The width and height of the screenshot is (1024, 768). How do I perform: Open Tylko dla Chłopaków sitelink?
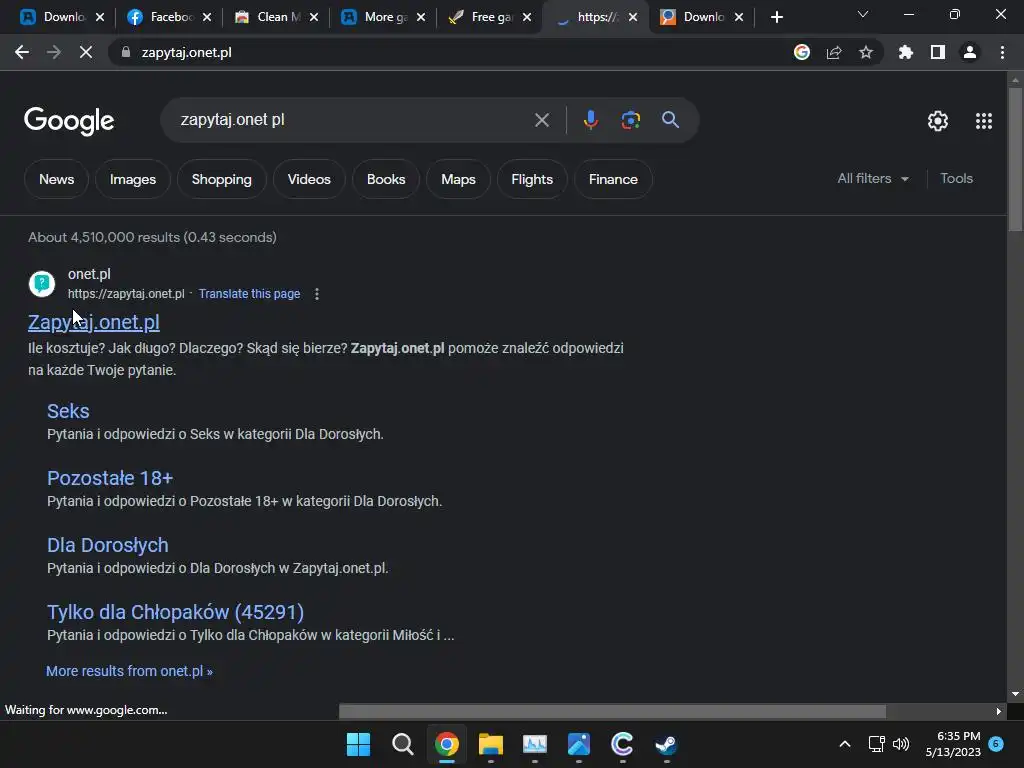[175, 612]
